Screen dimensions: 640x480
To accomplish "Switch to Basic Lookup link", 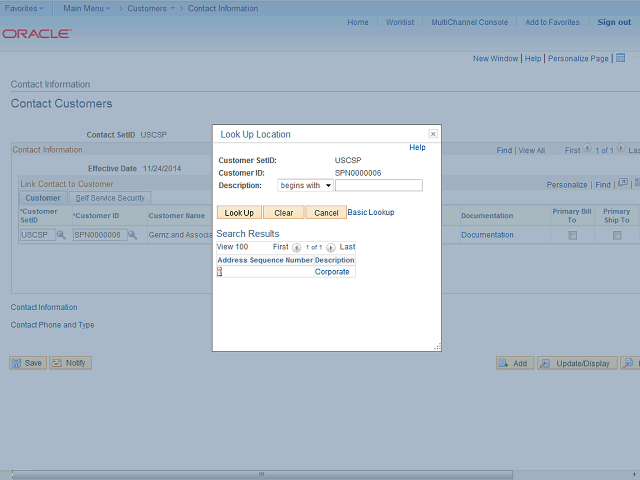I will click(x=371, y=212).
